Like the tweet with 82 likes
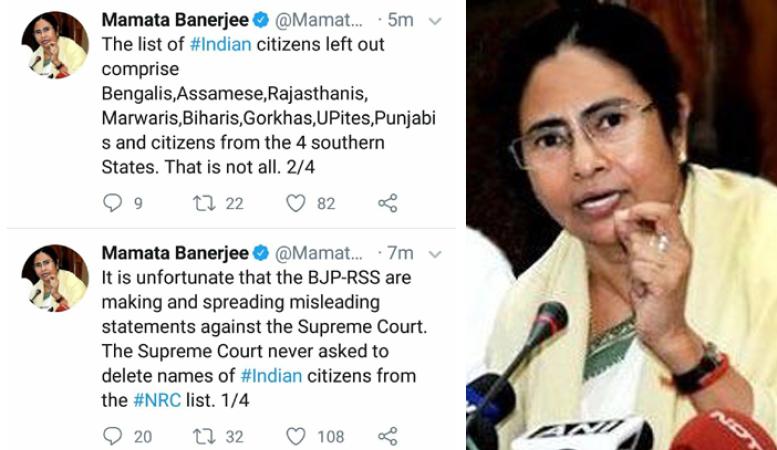This screenshot has width=777, height=450. click(x=296, y=203)
